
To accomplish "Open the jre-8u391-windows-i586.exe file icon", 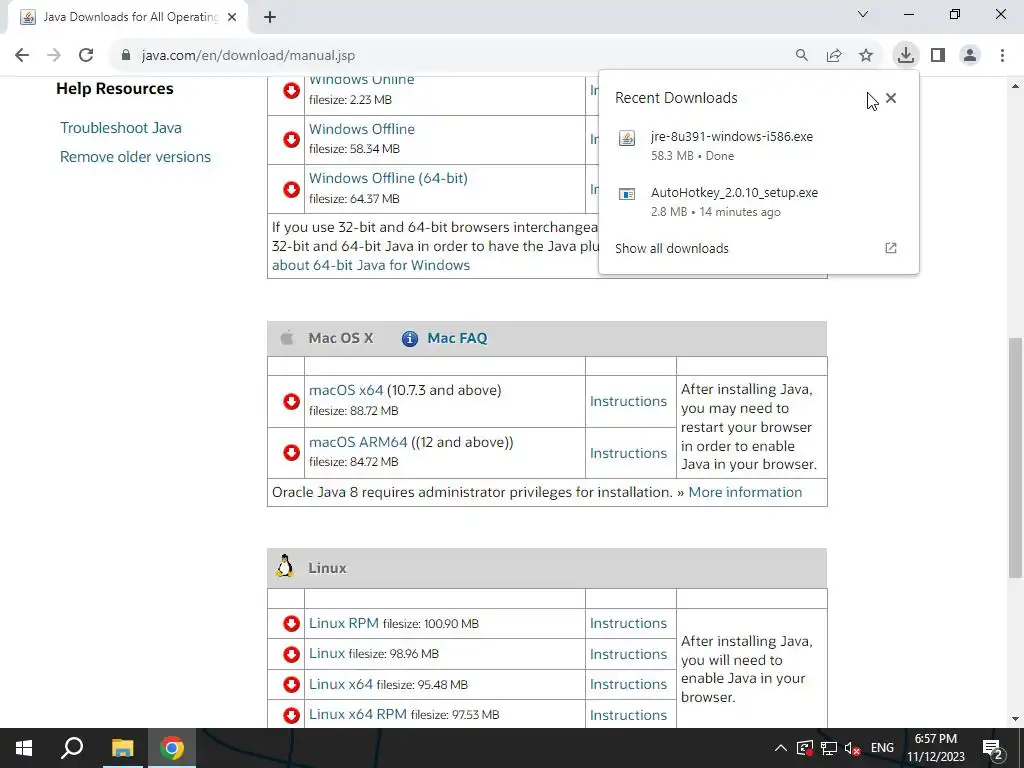I will pyautogui.click(x=627, y=138).
